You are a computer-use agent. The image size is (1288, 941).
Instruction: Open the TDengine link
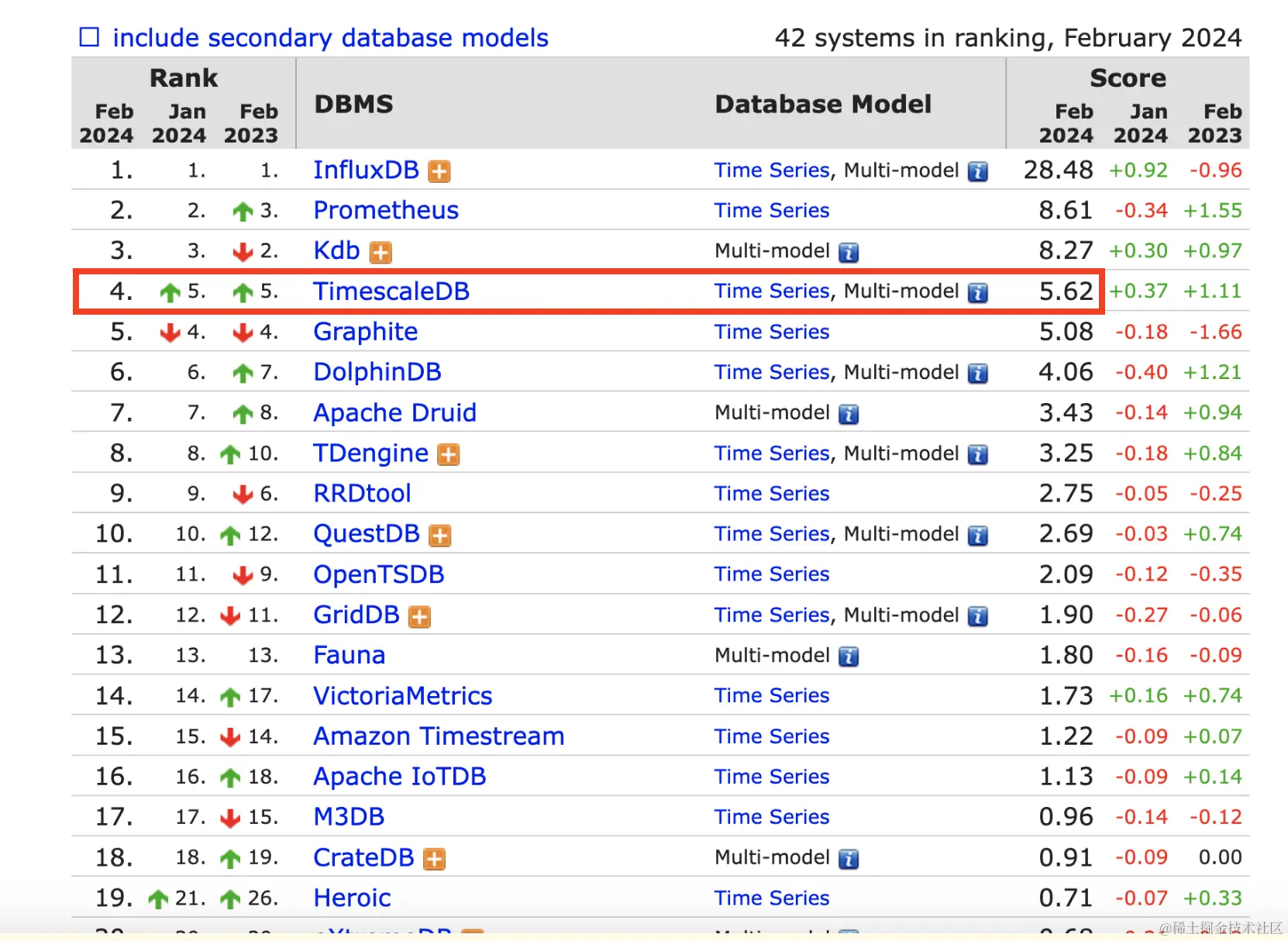(370, 453)
